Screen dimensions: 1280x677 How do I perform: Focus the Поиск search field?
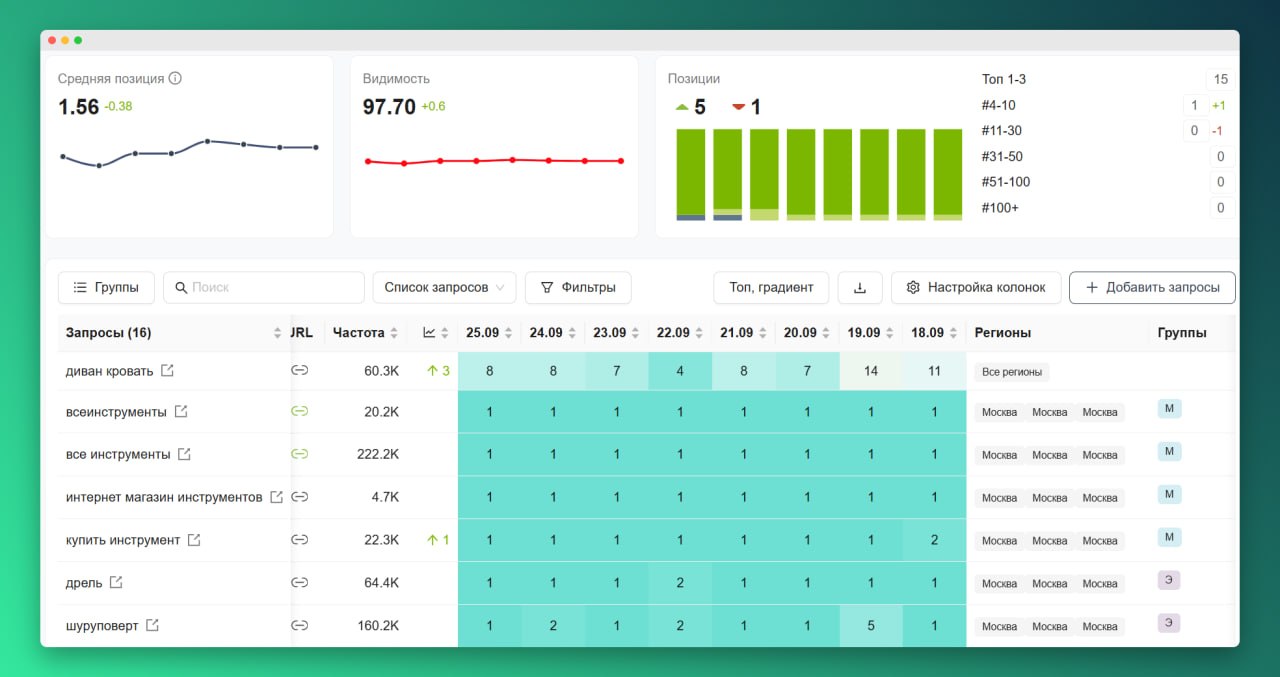tap(264, 287)
